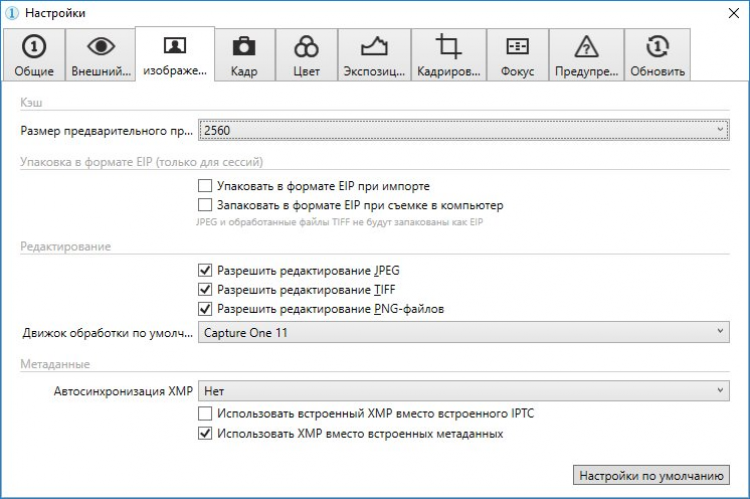Expand the preview size dropdown showing 2560
The image size is (750, 499).
[463, 129]
